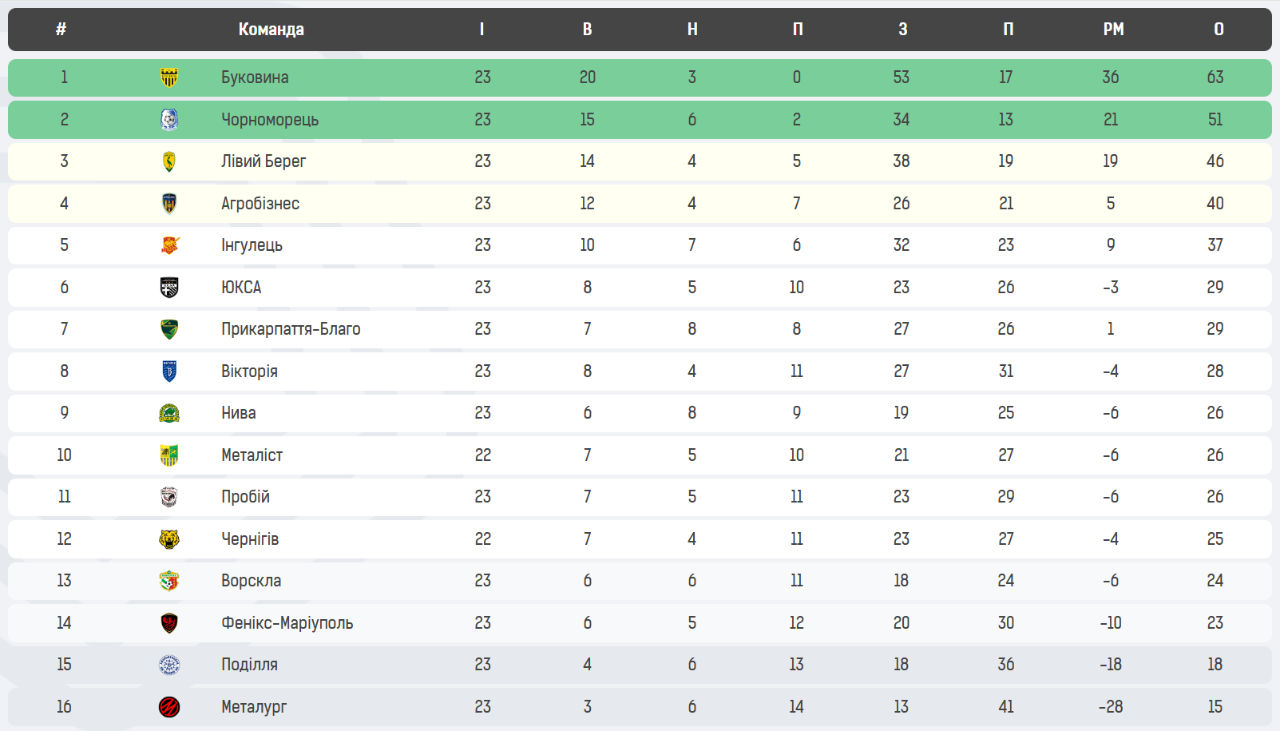Sort table by the О points header

point(1218,30)
